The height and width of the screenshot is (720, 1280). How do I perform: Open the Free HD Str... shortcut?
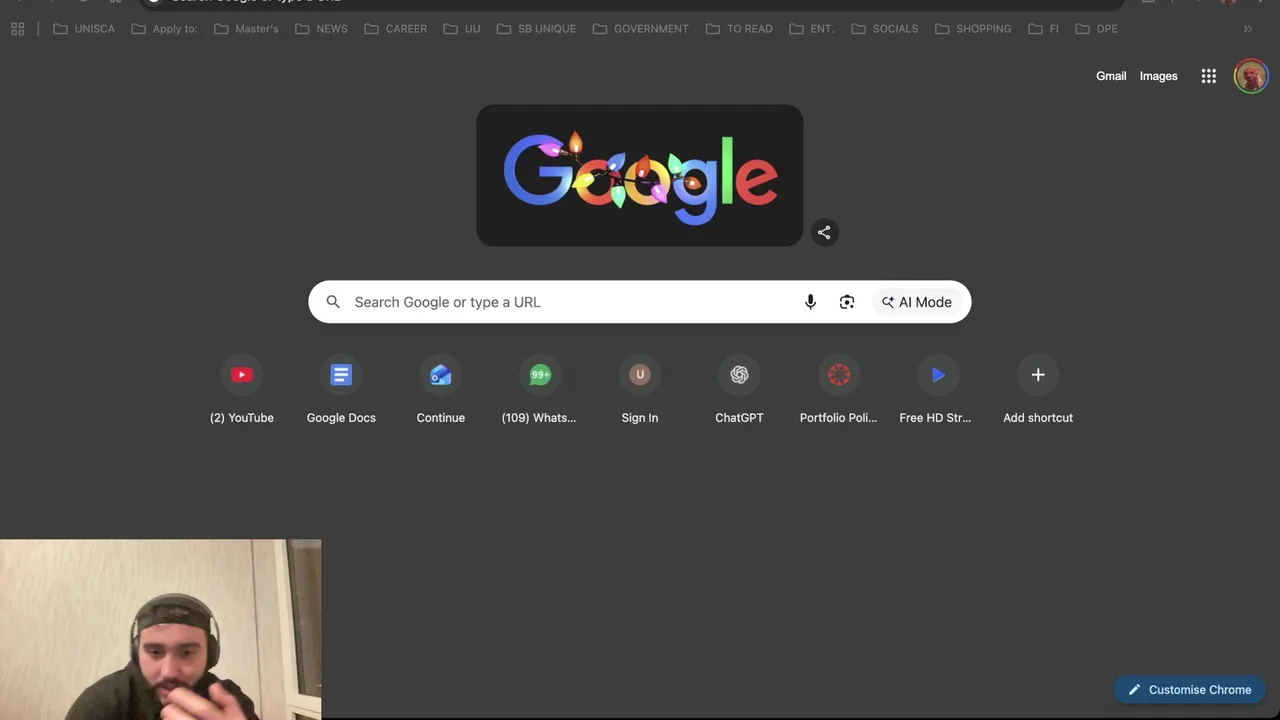coord(938,391)
